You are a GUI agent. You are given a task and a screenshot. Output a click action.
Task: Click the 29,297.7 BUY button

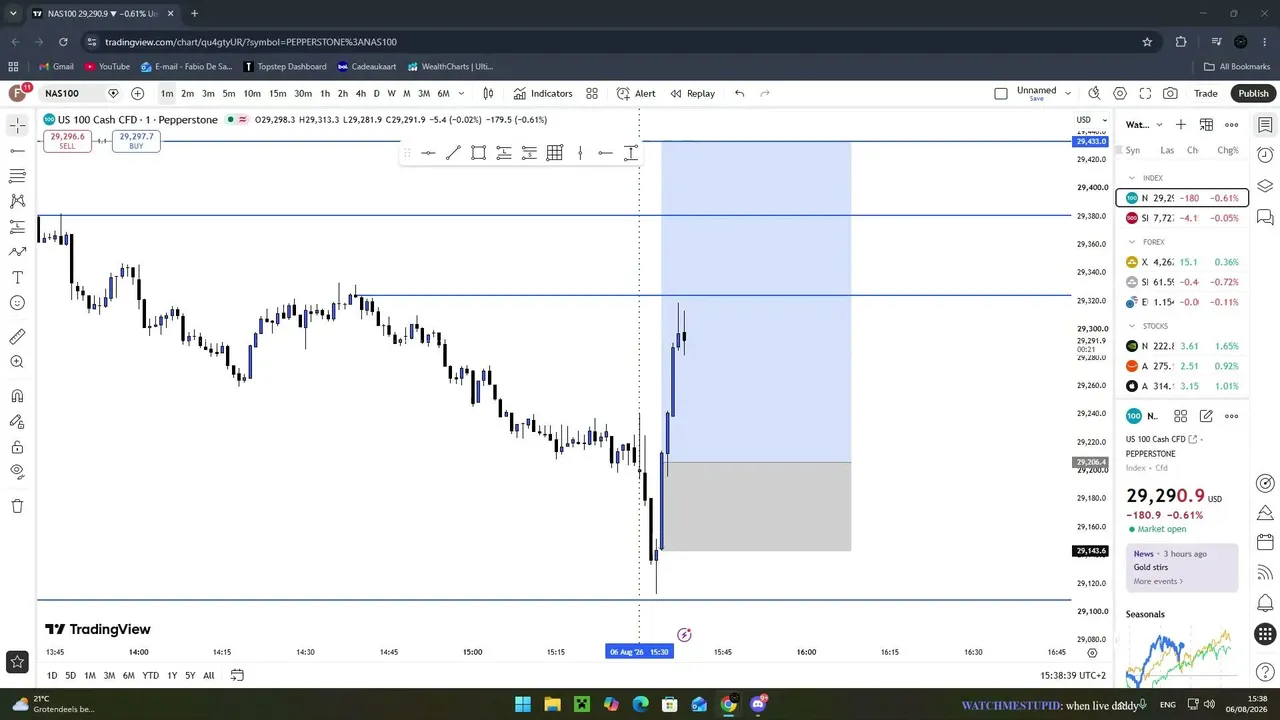136,141
